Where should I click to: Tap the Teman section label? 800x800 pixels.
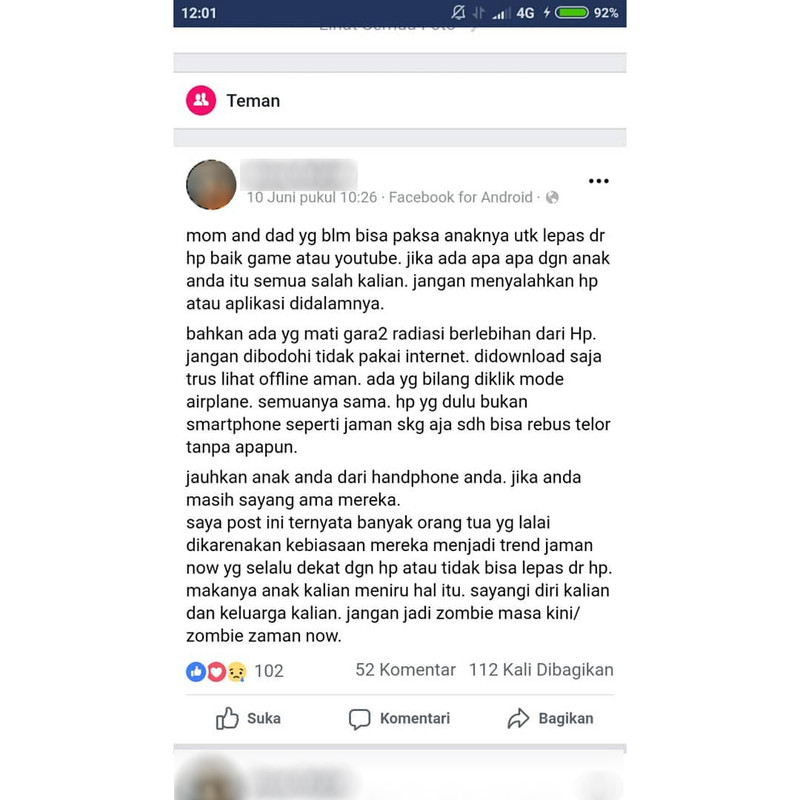[x=253, y=101]
